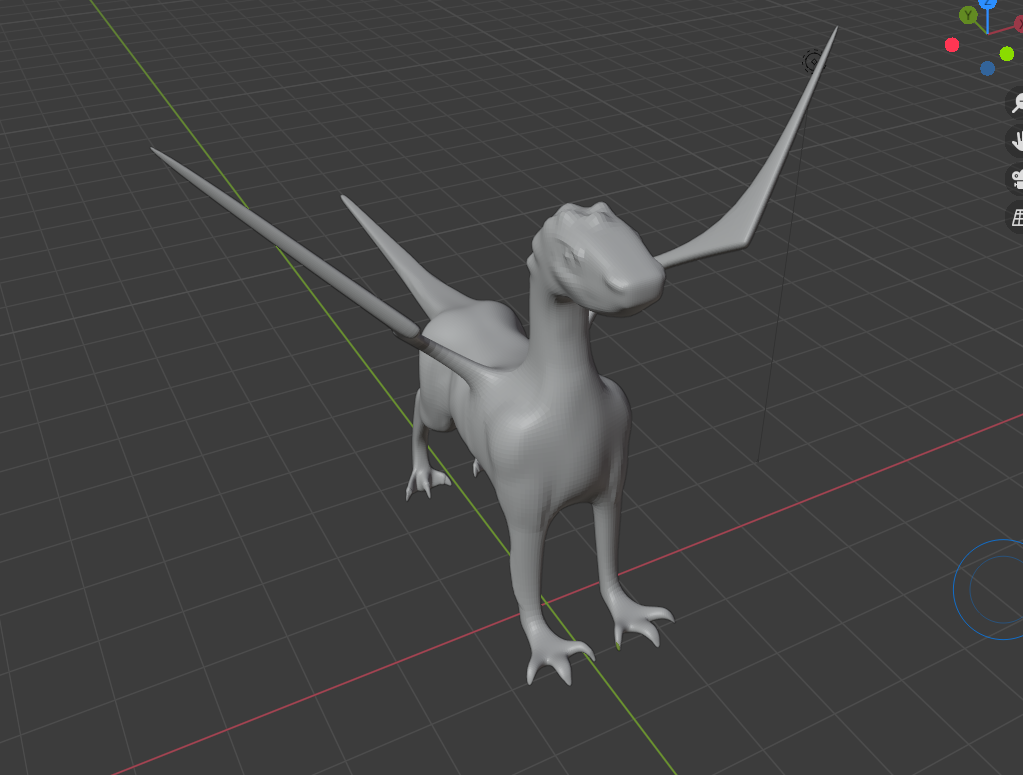The height and width of the screenshot is (775, 1023).
Task: Select the unlabeled red dot on gizmo
Action: (x=952, y=45)
